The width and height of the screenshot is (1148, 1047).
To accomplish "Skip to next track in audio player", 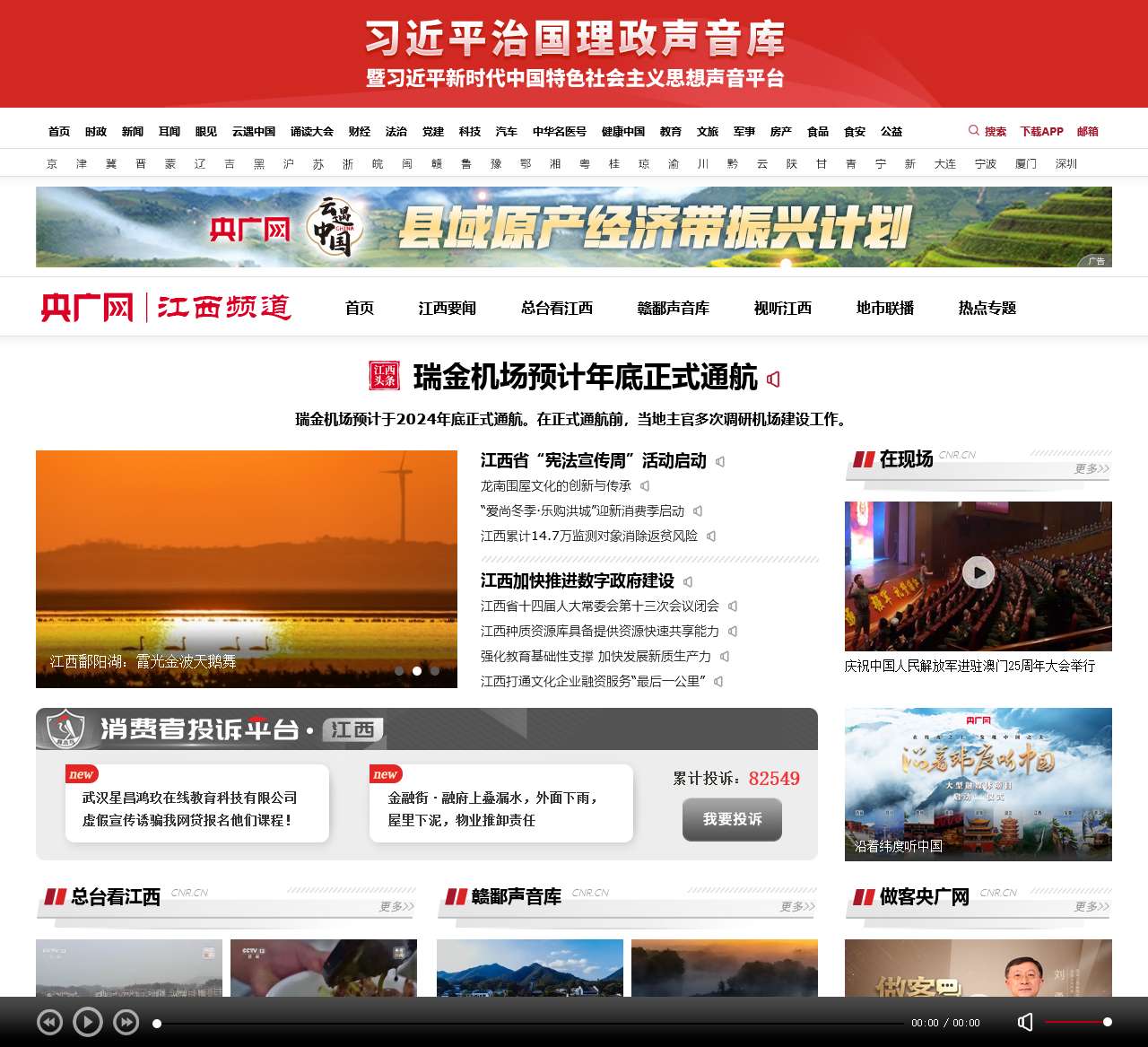I will point(126,1022).
